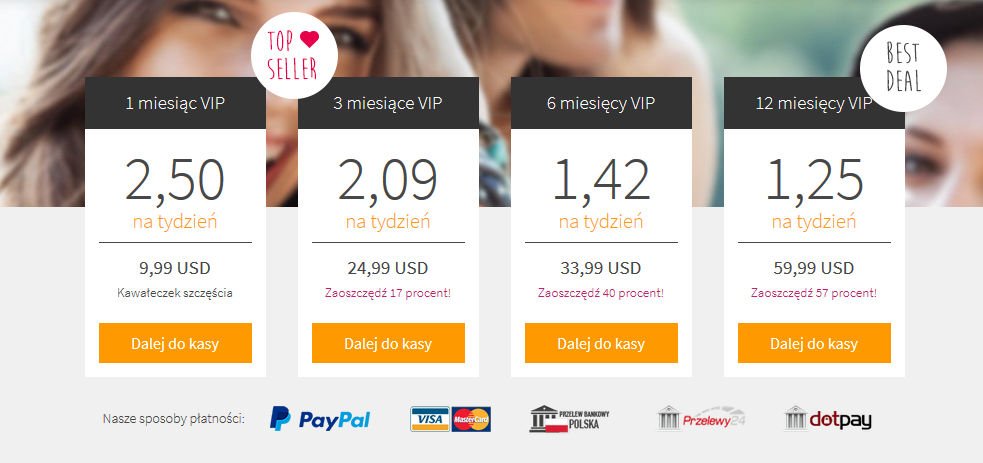Click the 33,99 USD total price
Image resolution: width=983 pixels, height=463 pixels.
click(601, 269)
